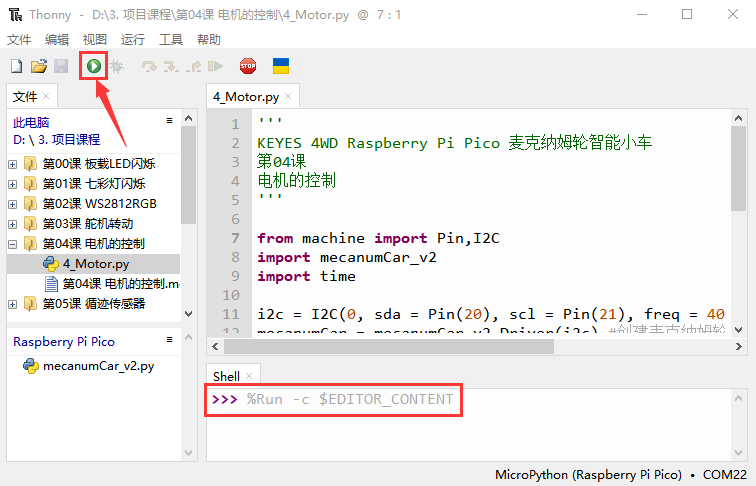Open the Raspberry Pi Pico panel menu

point(169,339)
